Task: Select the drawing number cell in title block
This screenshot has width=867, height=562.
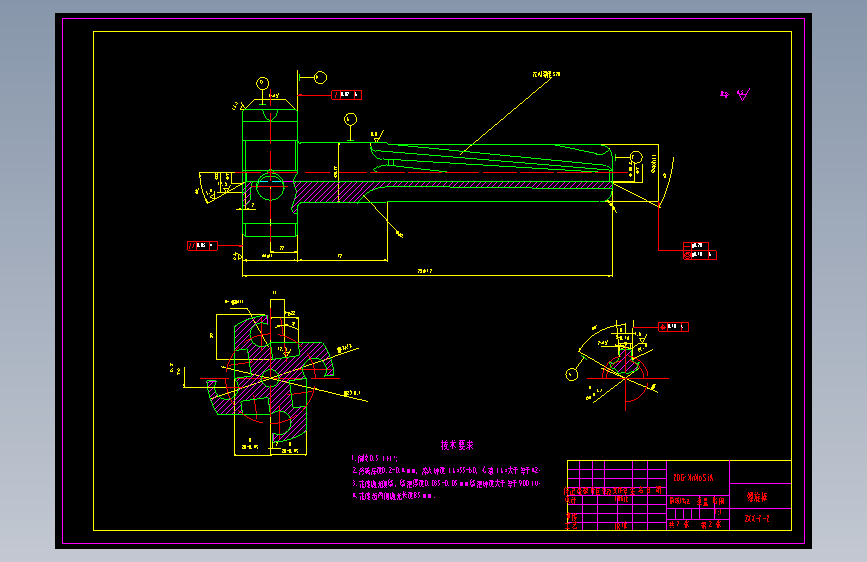Action: [760, 518]
